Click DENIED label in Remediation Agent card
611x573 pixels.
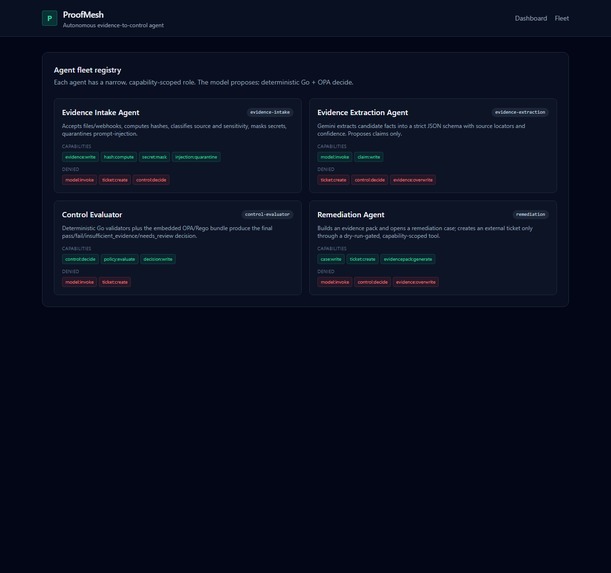(326, 272)
